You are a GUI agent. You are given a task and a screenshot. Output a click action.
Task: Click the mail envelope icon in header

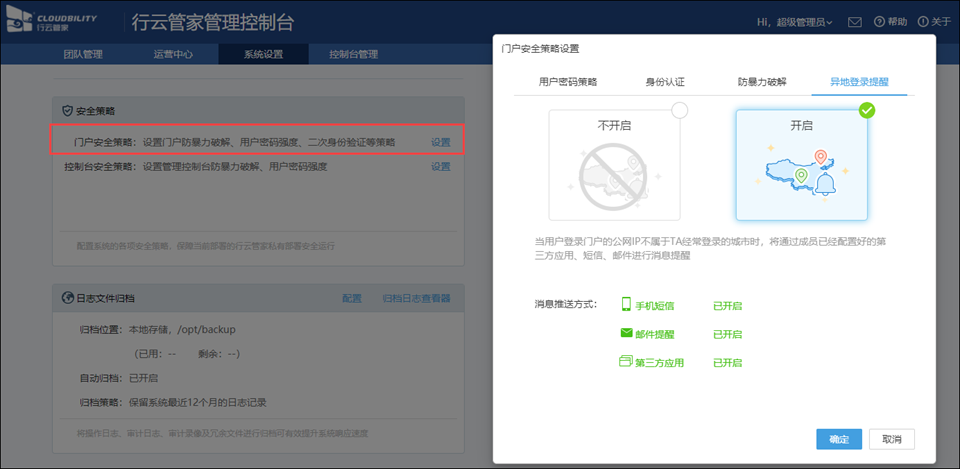pos(855,22)
